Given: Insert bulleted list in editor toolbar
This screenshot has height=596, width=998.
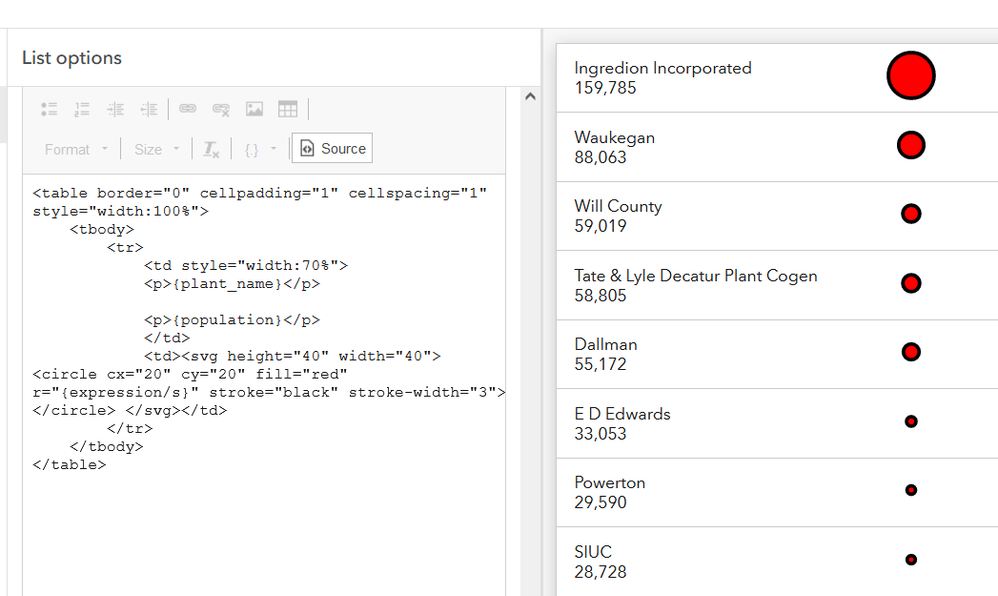Looking at the screenshot, I should (x=49, y=109).
